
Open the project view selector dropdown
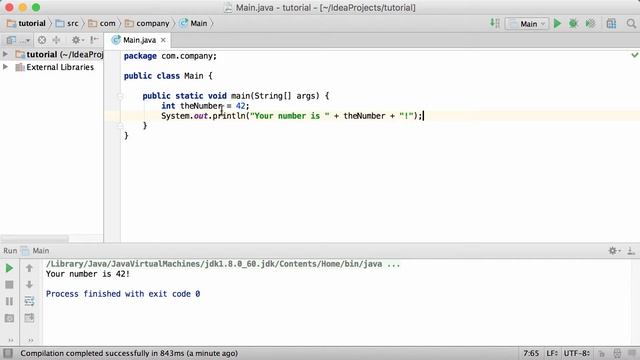click(x=18, y=40)
